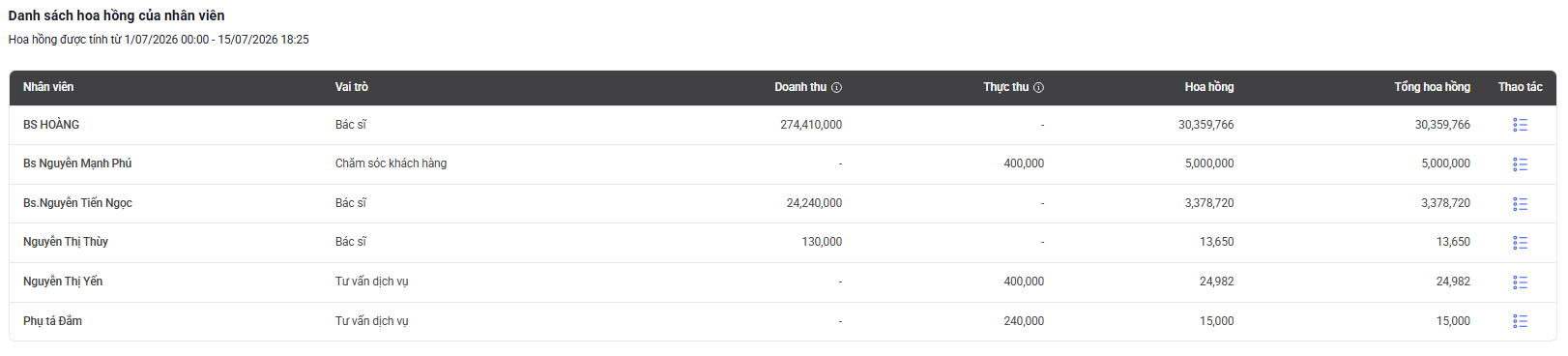The width and height of the screenshot is (1568, 356).
Task: Select employee Bs Nguyễn Mạnh Phú
Action: (x=77, y=163)
